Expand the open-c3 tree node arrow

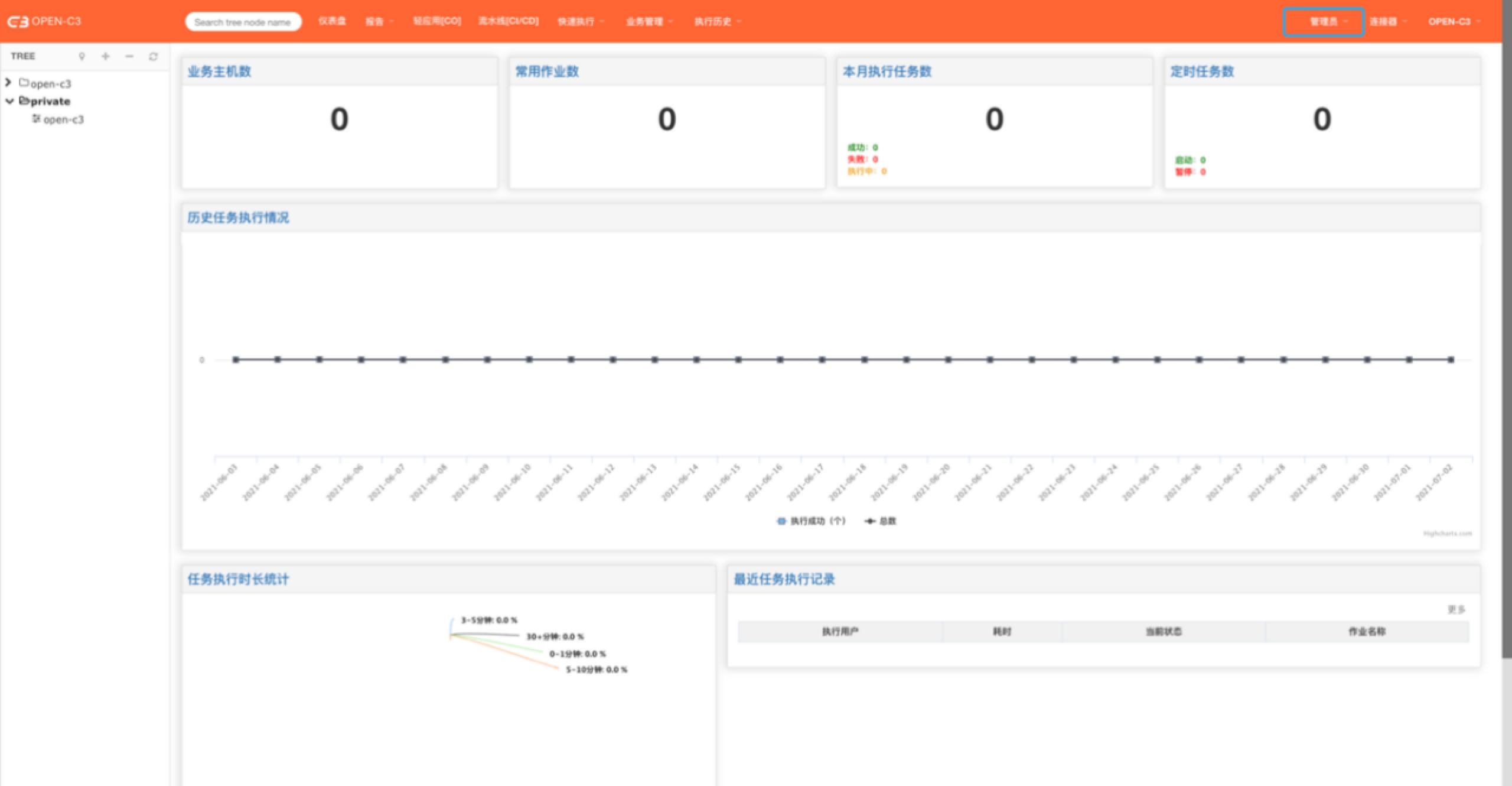(x=8, y=83)
